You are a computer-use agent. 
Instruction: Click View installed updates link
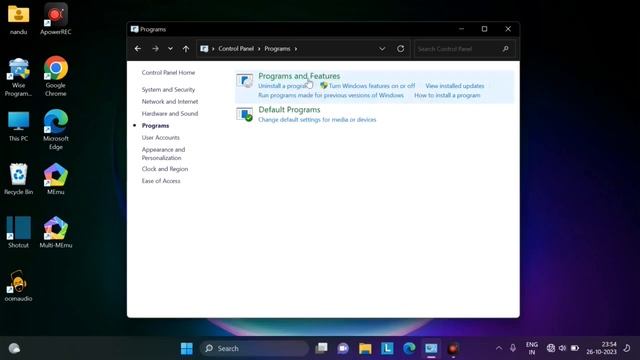[x=455, y=86]
